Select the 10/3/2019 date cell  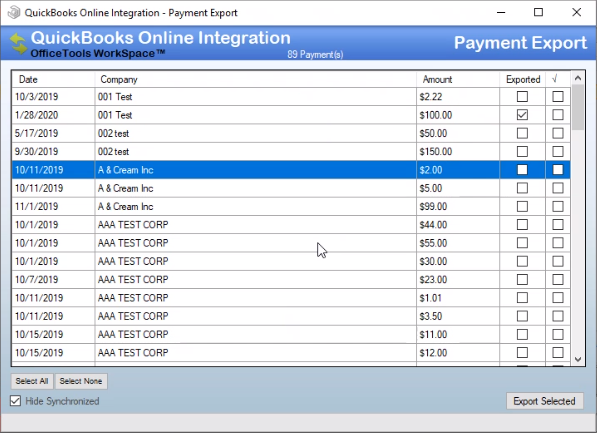coord(53,97)
